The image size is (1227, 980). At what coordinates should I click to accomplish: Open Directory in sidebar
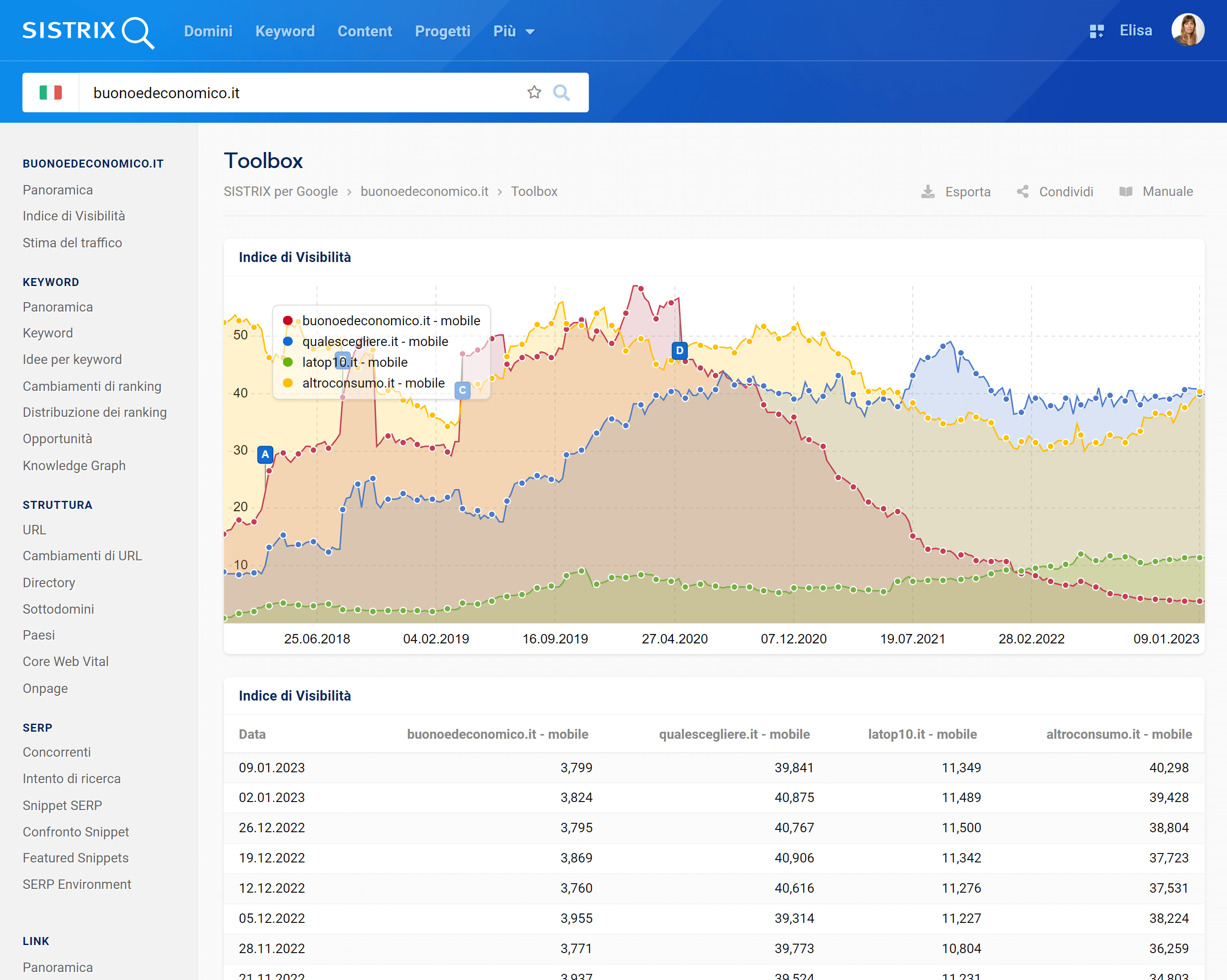point(49,583)
